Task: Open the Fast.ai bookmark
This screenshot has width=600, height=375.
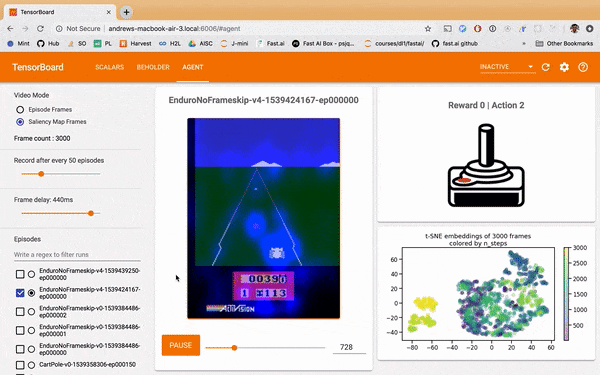Action: click(x=271, y=44)
